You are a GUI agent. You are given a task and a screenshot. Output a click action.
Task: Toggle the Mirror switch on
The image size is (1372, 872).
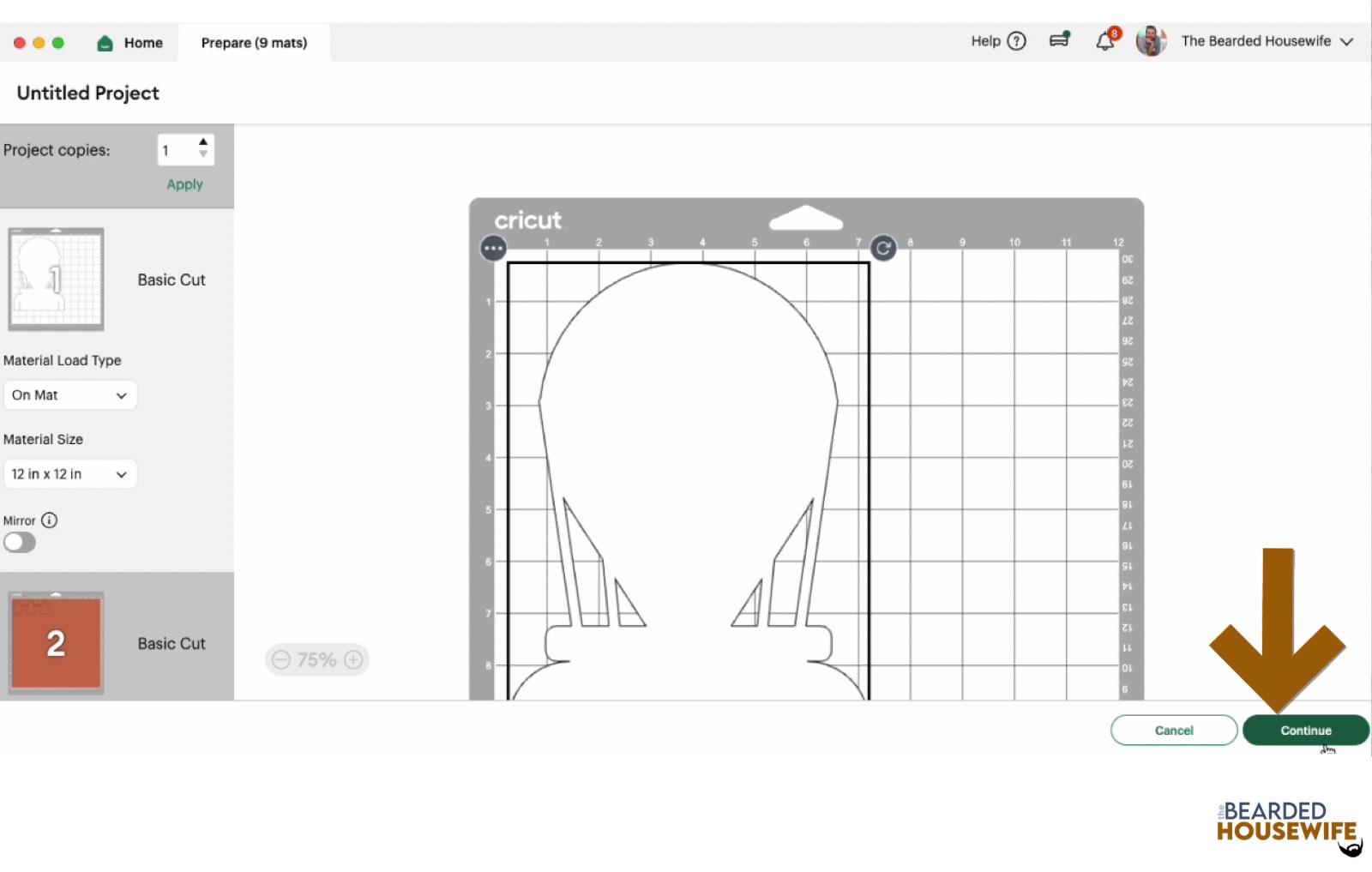coord(20,543)
